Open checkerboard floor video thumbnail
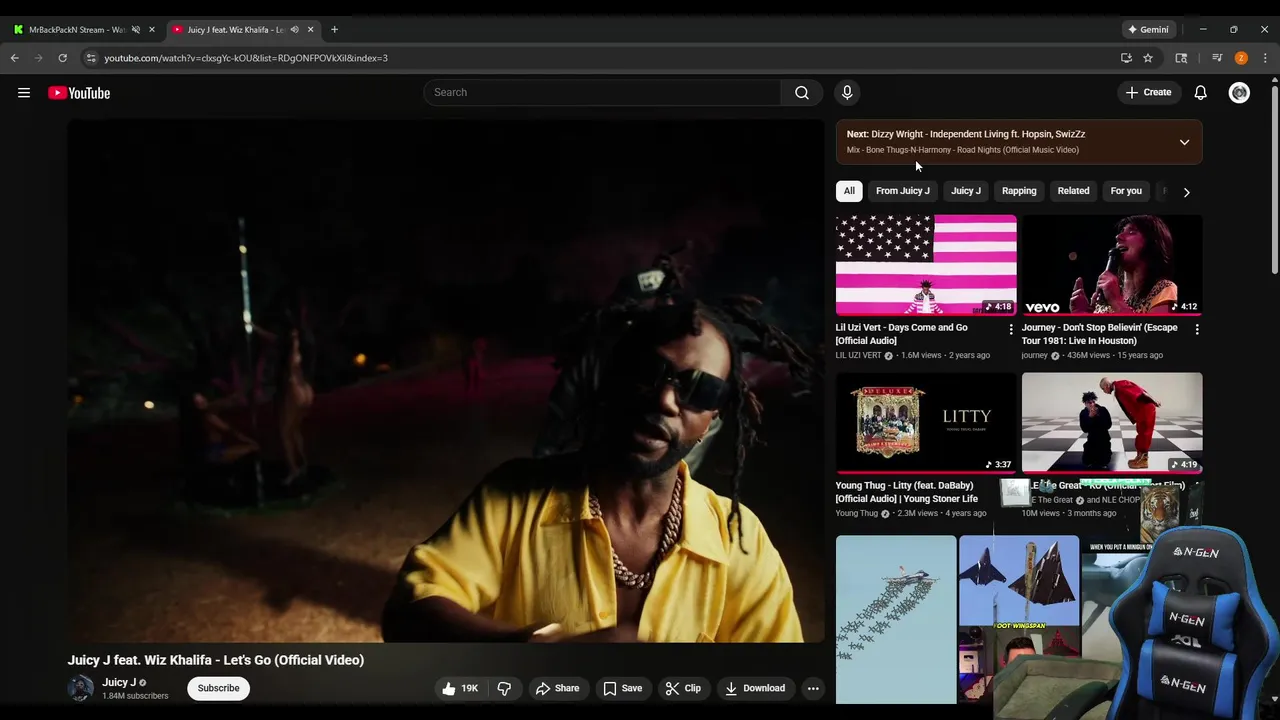This screenshot has height=720, width=1280. point(1112,423)
